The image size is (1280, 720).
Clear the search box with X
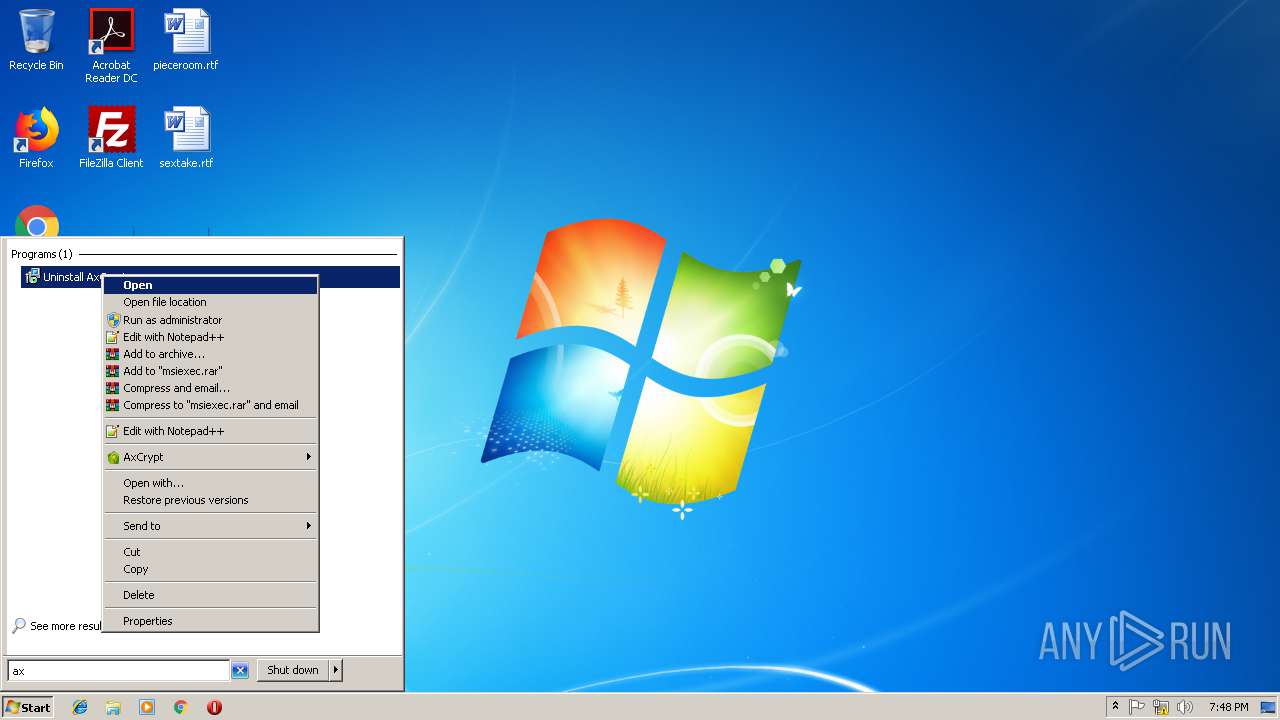240,671
